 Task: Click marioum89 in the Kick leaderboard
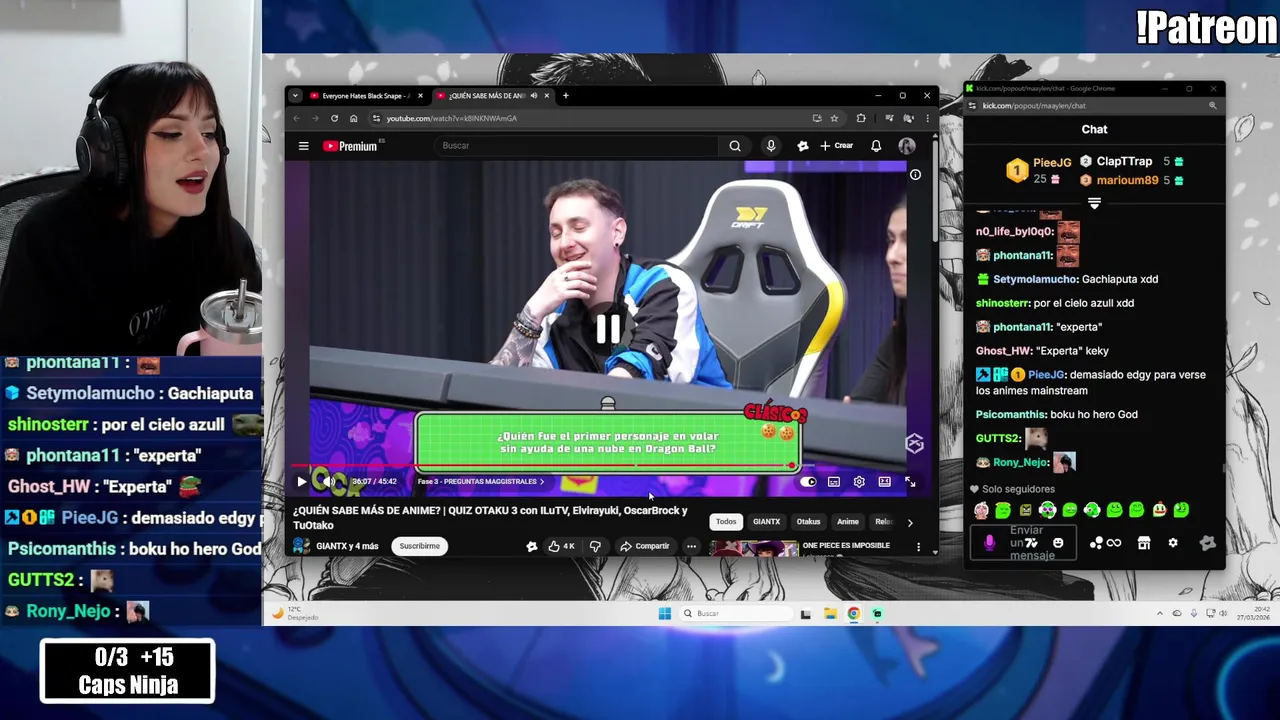(x=1127, y=181)
